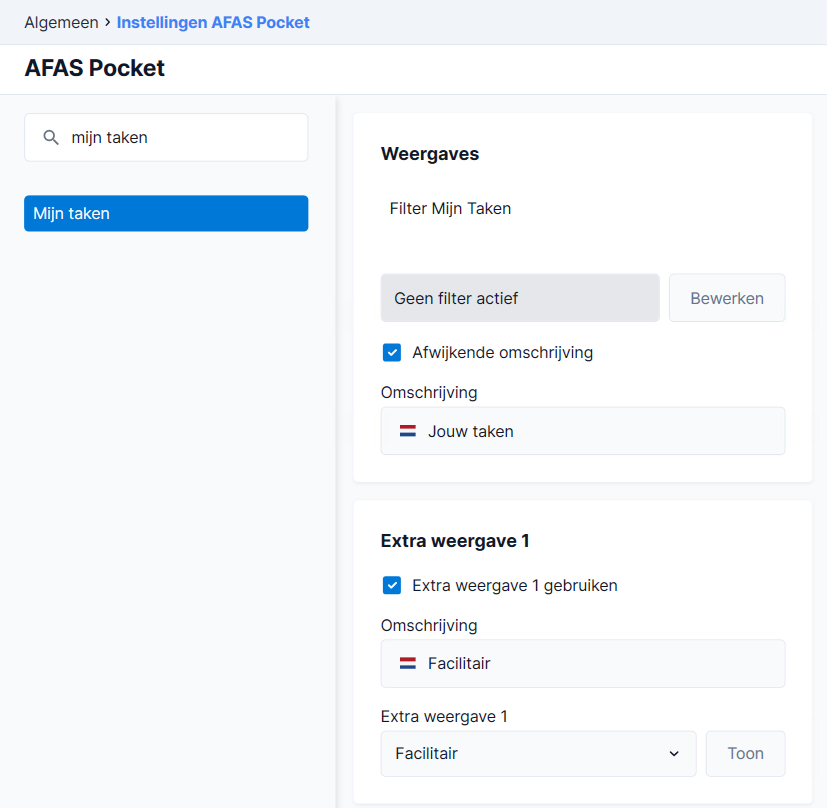This screenshot has width=827, height=808.
Task: Click the Facilitair Omschrijving text field
Action: [583, 663]
